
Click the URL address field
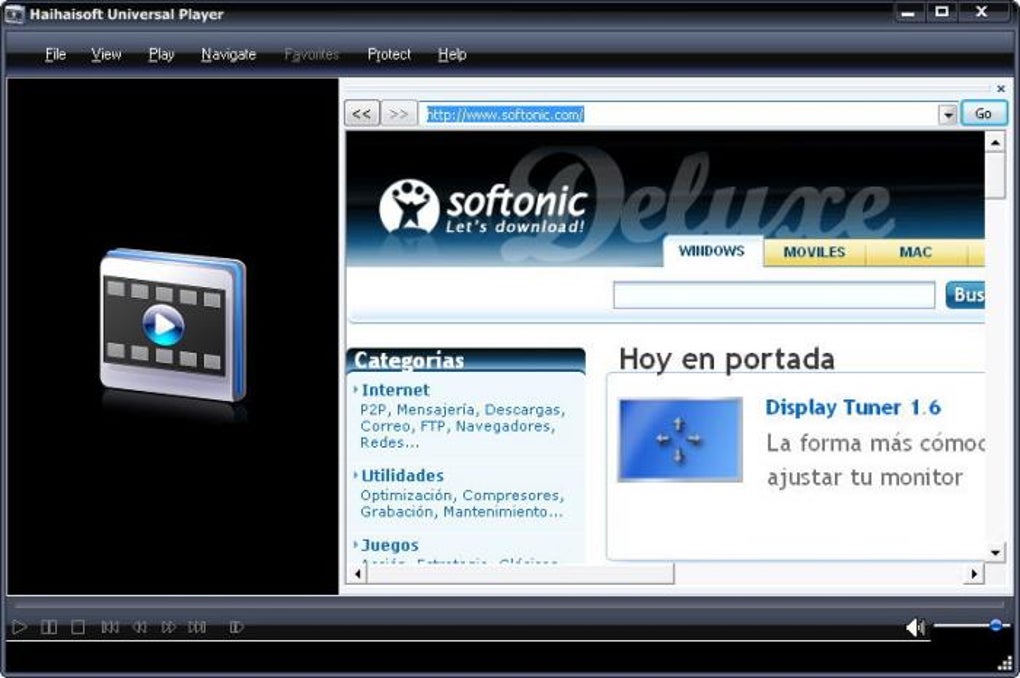[678, 115]
